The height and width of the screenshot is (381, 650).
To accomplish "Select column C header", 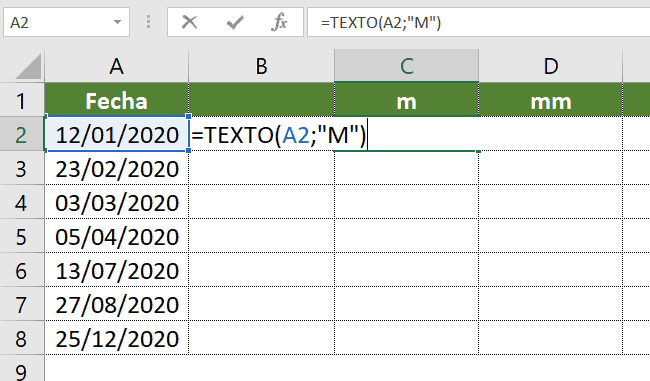I will point(406,66).
